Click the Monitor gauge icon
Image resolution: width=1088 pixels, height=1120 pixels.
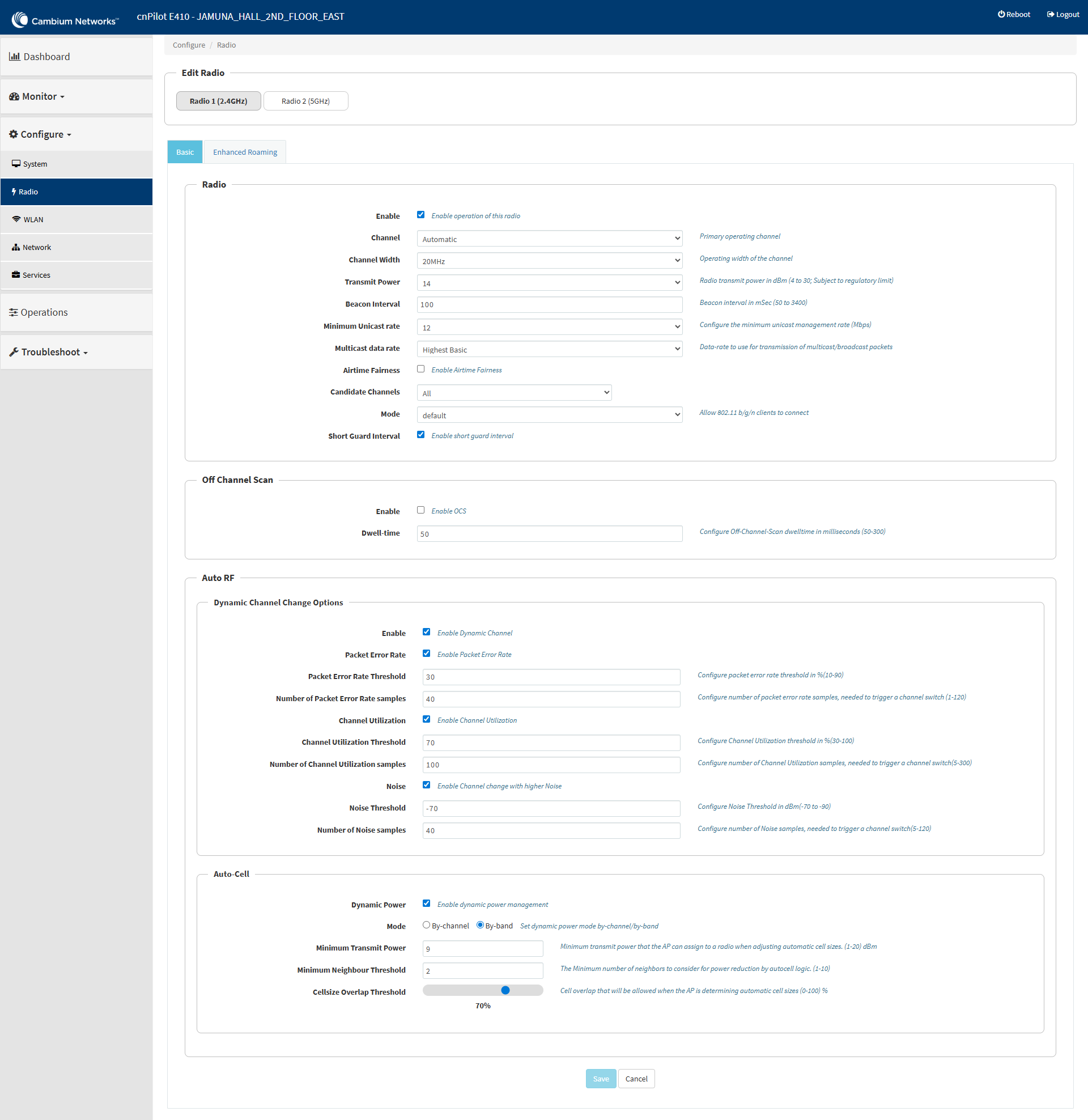tap(14, 96)
